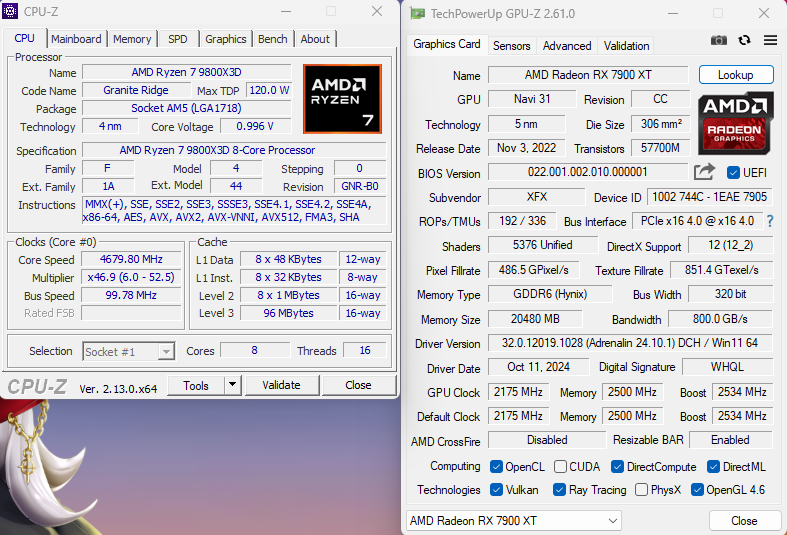This screenshot has width=787, height=535.
Task: Click the GPU-Z screenshot camera icon
Action: pos(718,41)
